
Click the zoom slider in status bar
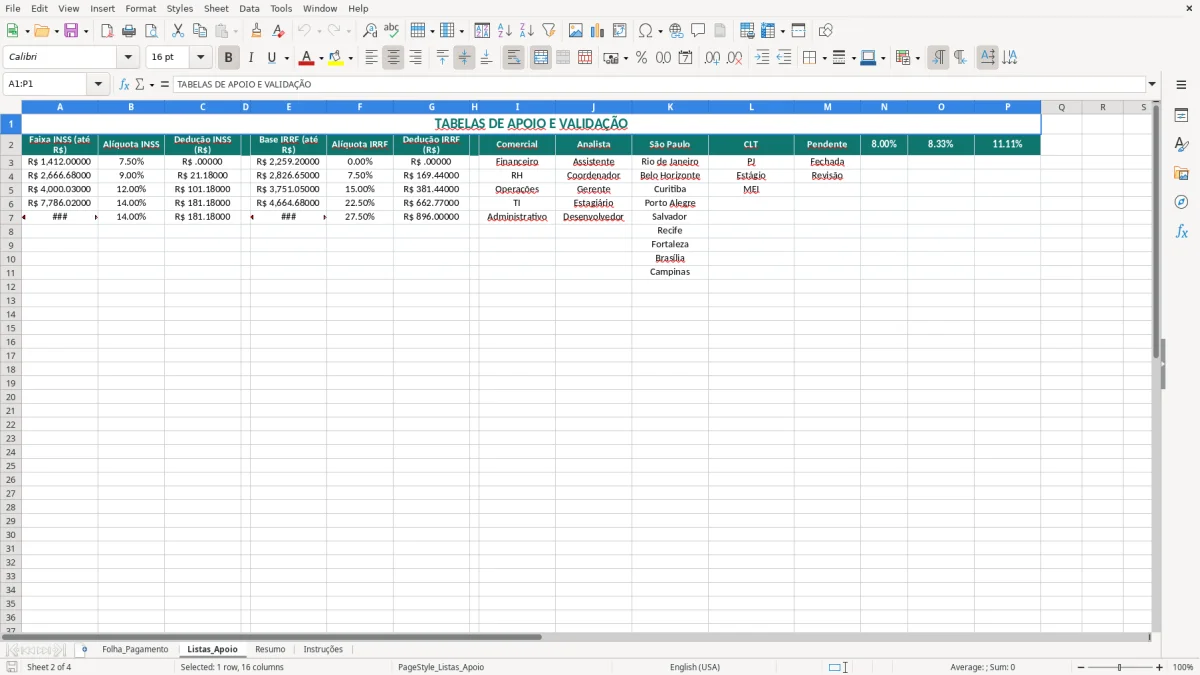point(1120,667)
